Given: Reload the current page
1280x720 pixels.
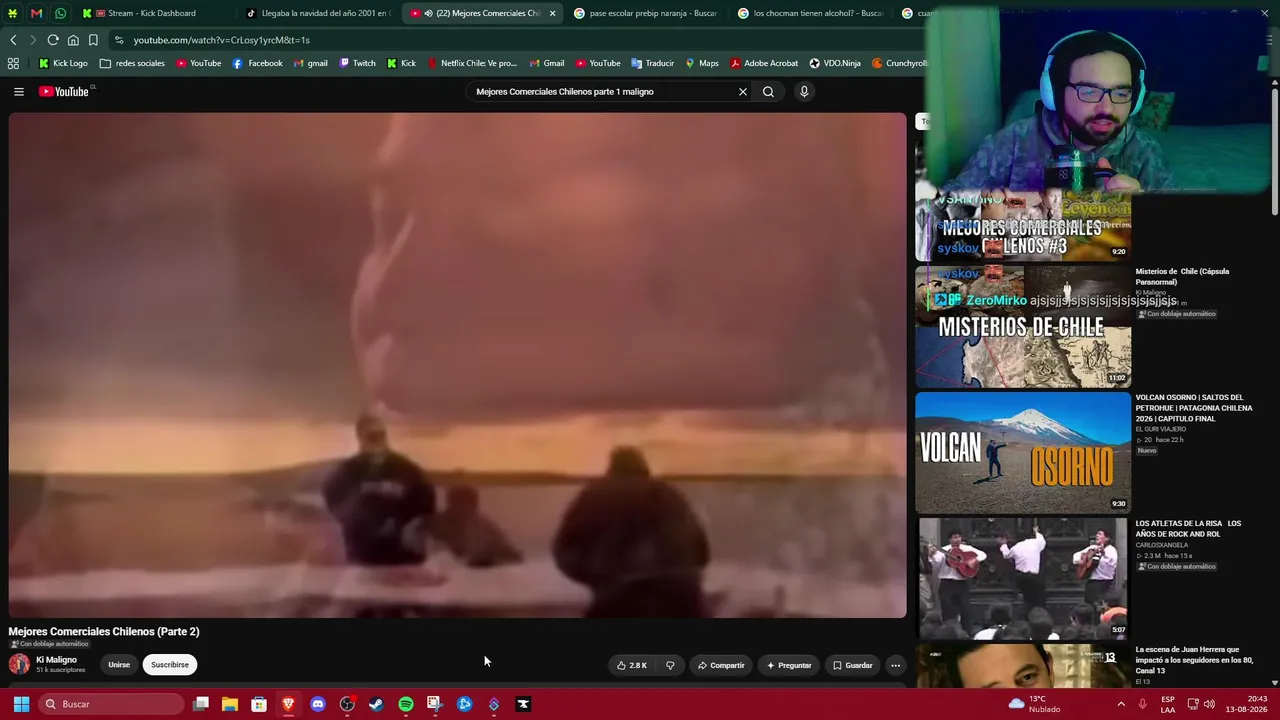Looking at the screenshot, I should [53, 40].
